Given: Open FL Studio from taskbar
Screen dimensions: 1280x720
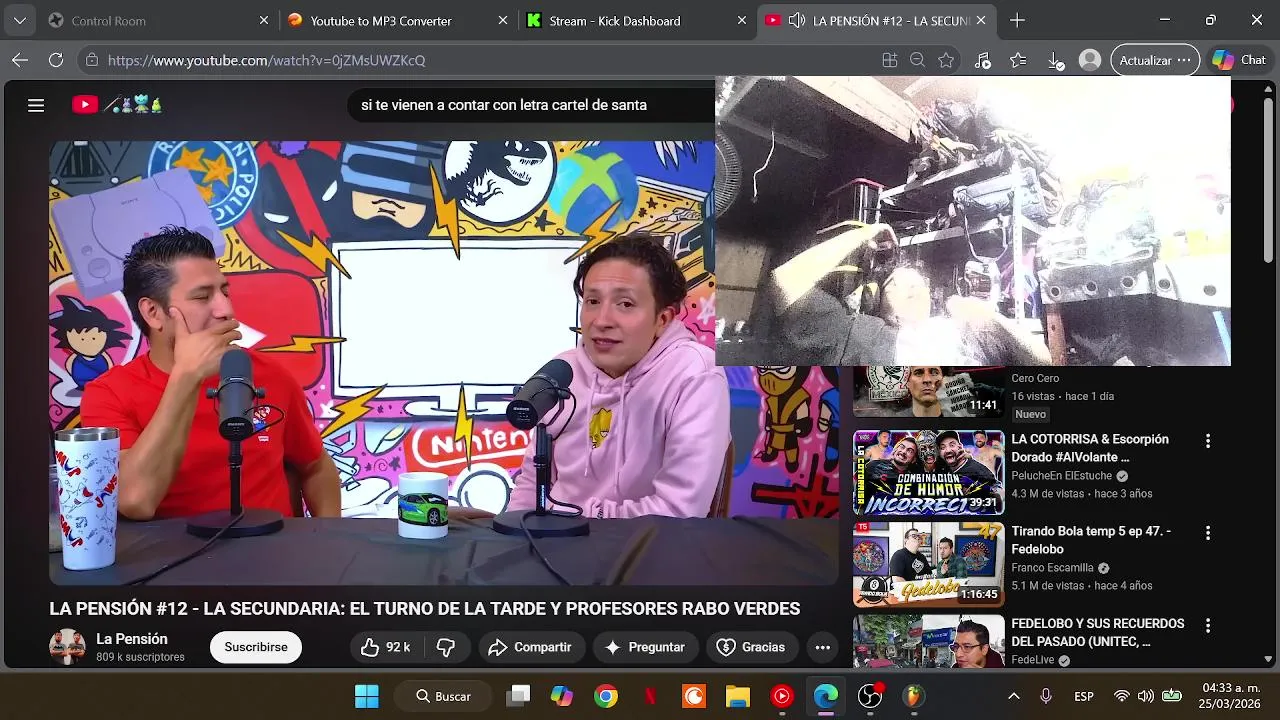Looking at the screenshot, I should (914, 696).
